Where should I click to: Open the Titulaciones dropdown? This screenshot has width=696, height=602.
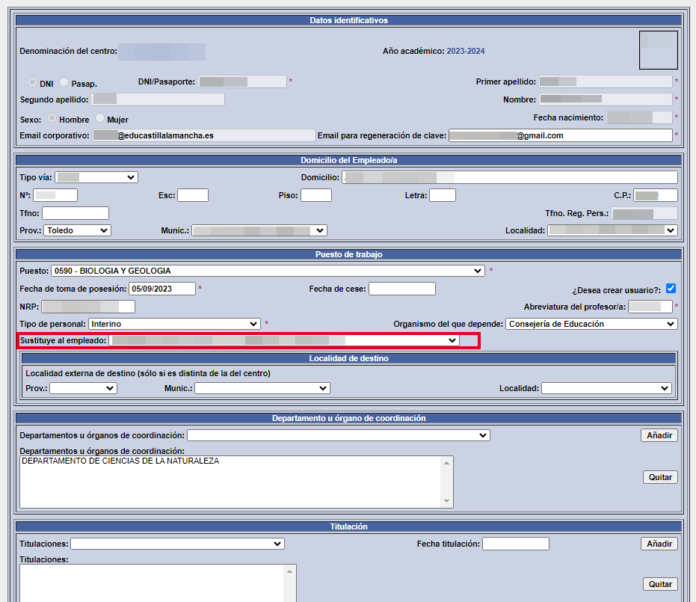[177, 544]
